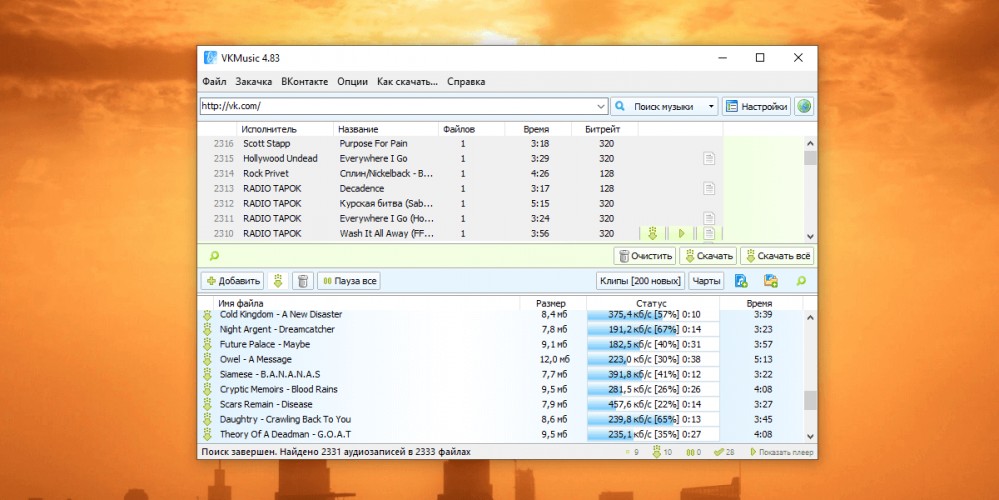Screen dimensions: 999x500
Task: Click the Добавить add button
Action: click(x=232, y=281)
